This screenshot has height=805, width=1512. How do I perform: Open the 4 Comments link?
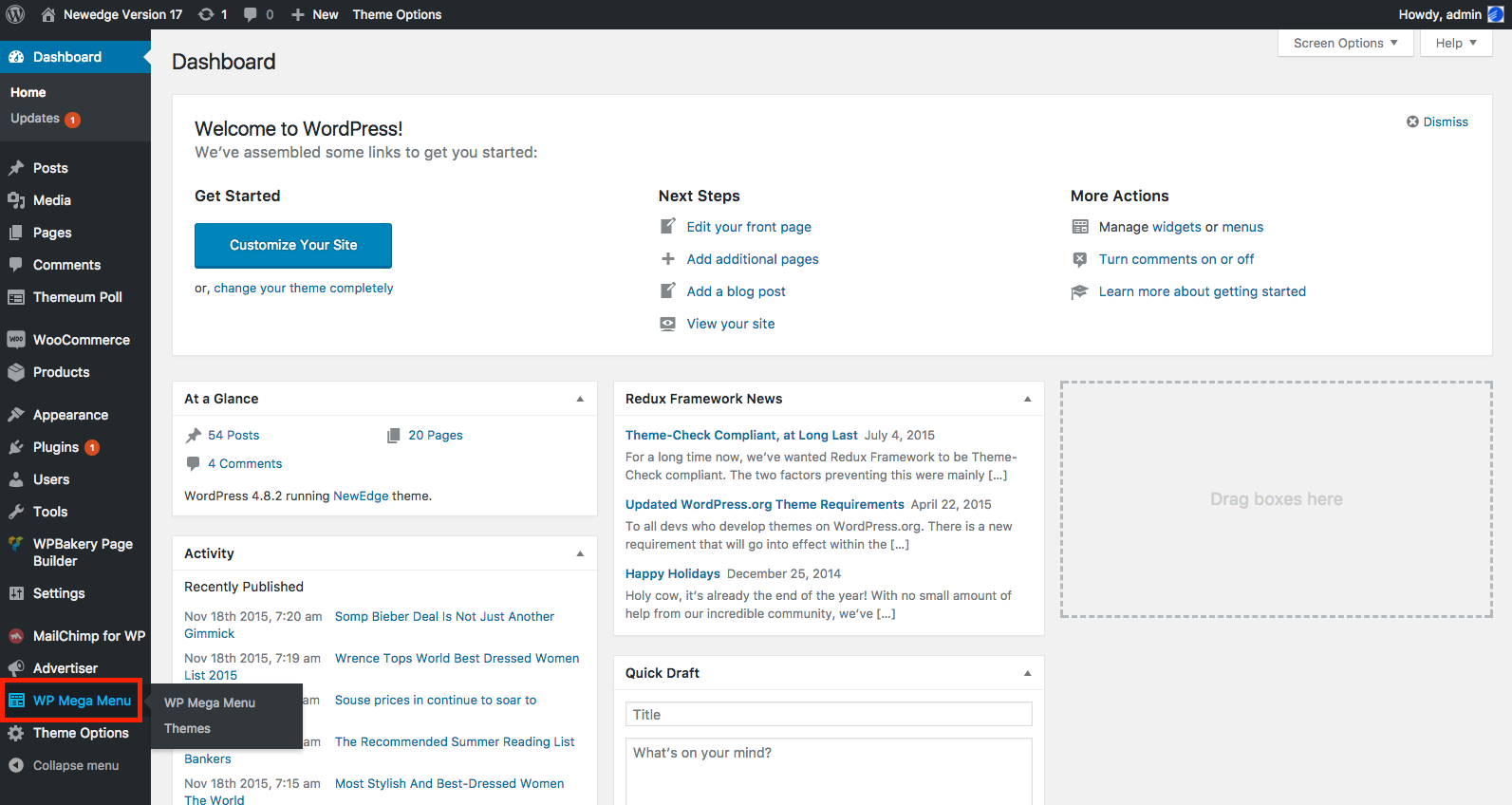[x=245, y=463]
